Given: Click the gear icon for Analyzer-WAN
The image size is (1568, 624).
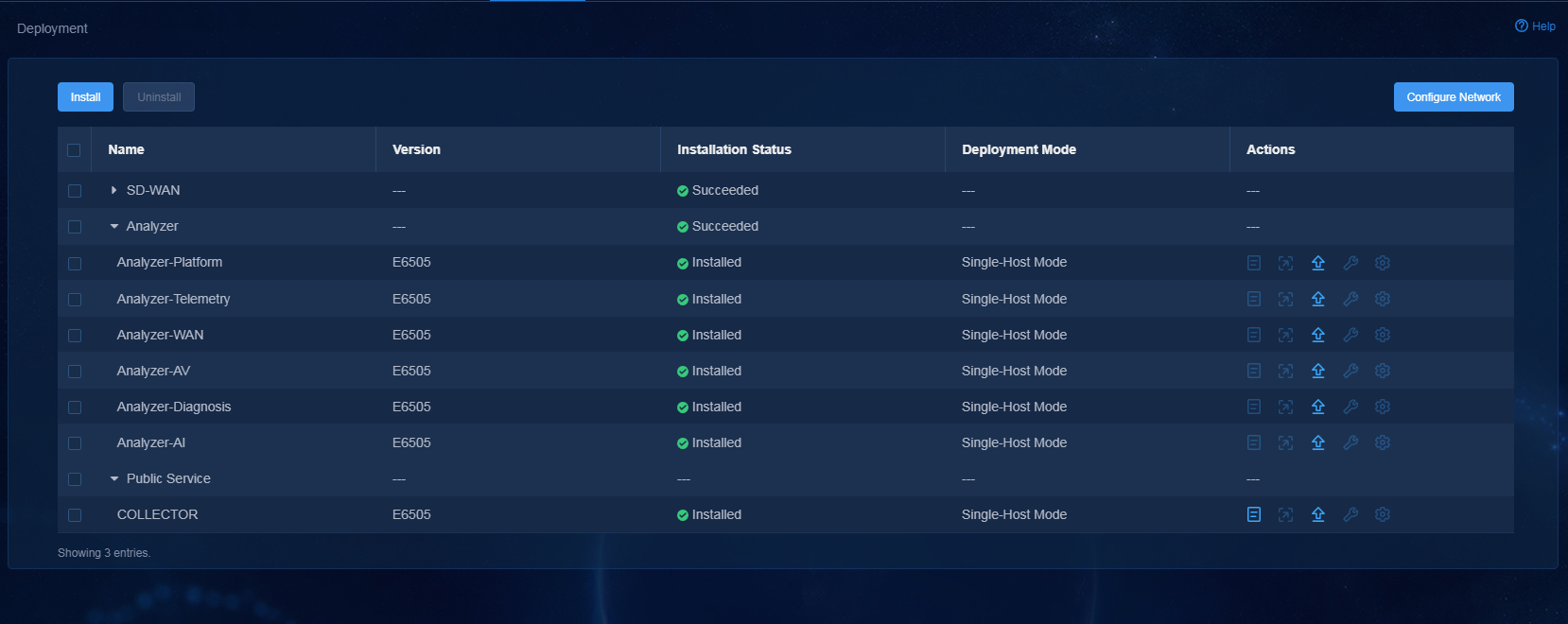Looking at the screenshot, I should [x=1383, y=335].
